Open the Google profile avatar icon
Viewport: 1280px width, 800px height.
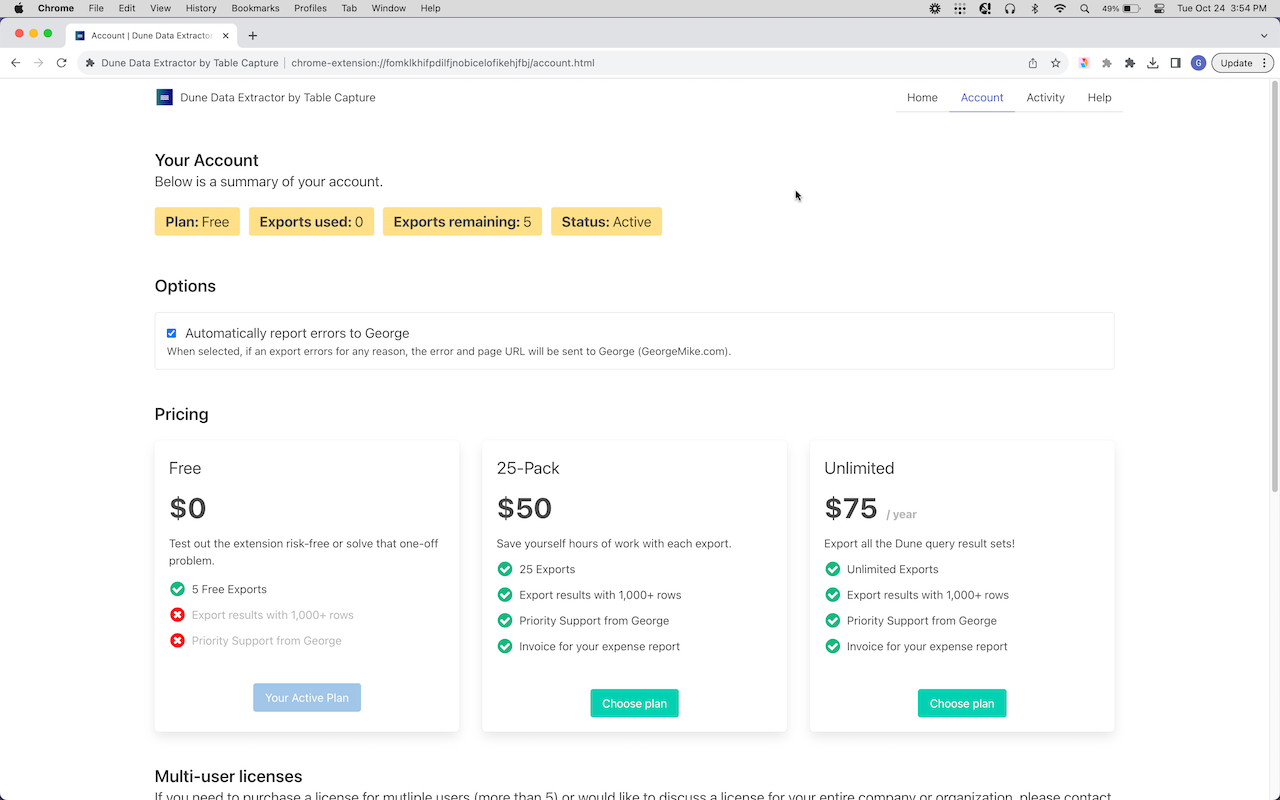pos(1198,63)
